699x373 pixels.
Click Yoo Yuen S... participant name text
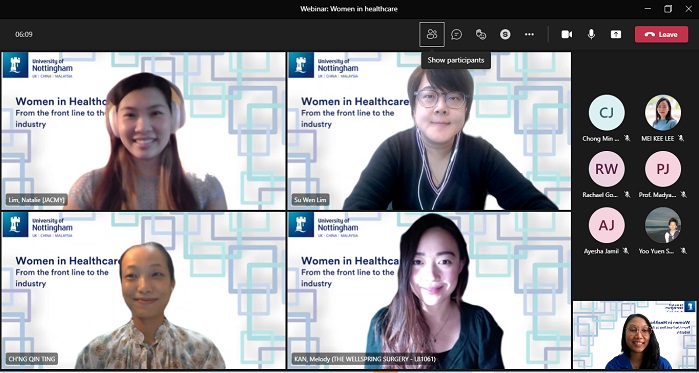pos(658,251)
